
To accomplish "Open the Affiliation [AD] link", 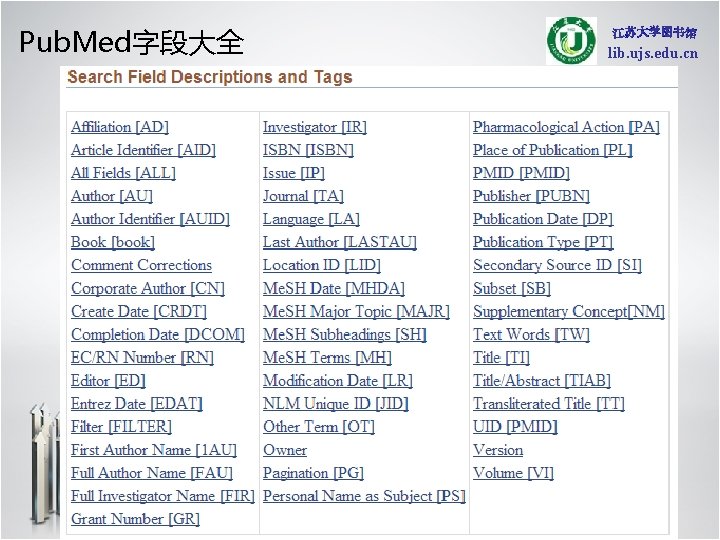I will (x=120, y=127).
